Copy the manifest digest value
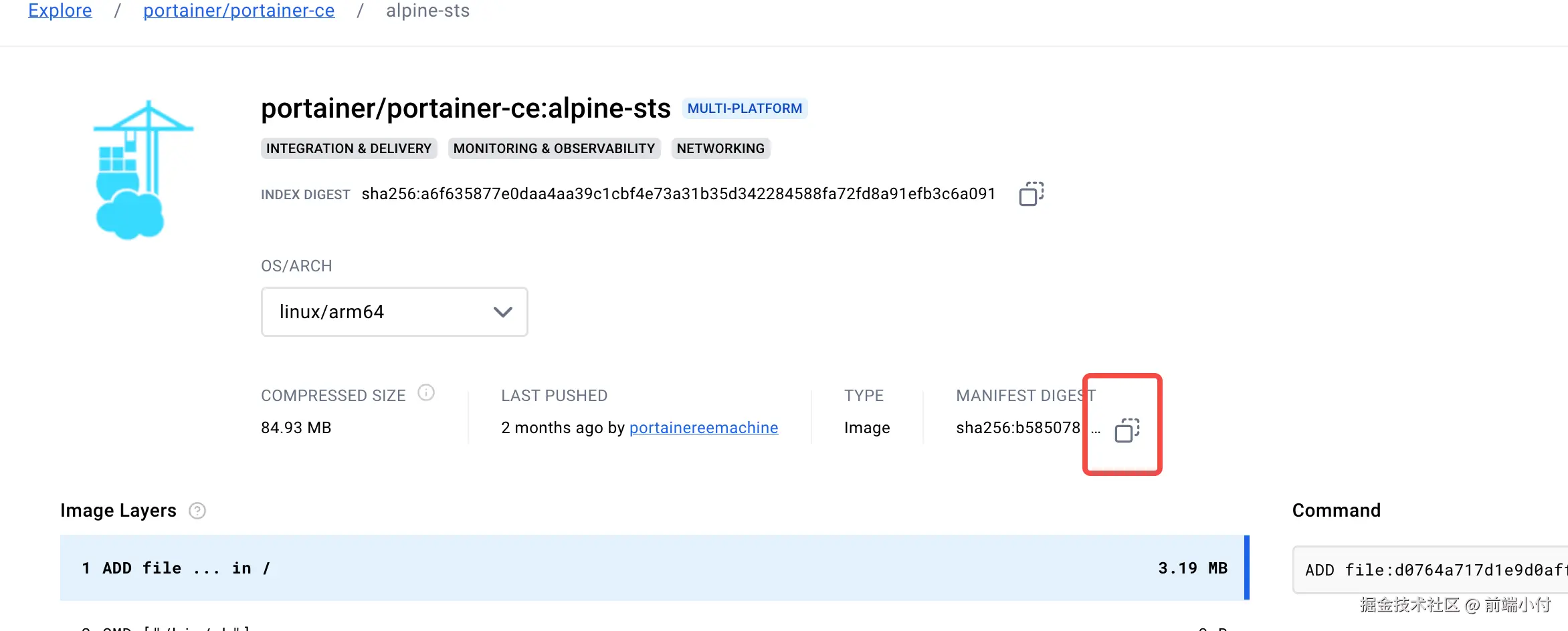Viewport: 1568px width, 631px height. click(1126, 430)
